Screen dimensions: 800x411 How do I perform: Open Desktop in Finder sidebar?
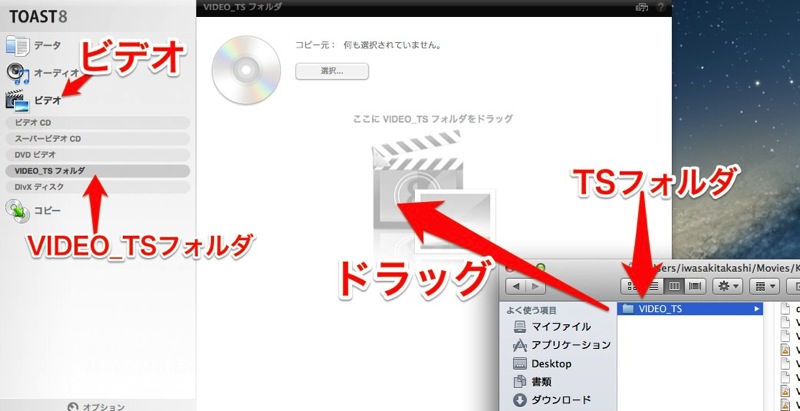point(542,364)
